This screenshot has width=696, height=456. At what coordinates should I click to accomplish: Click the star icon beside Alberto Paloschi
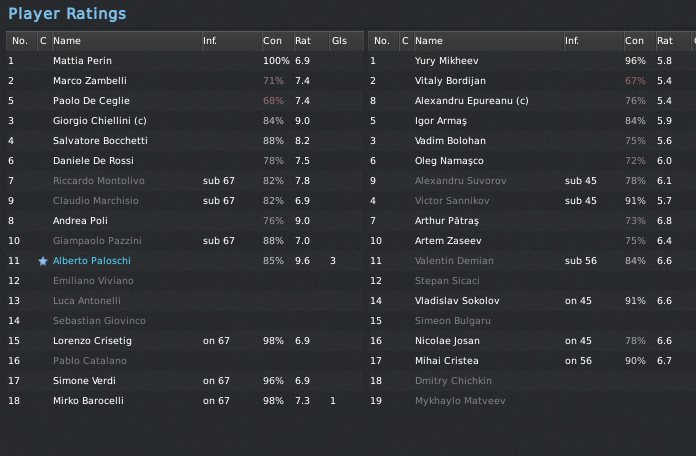click(x=43, y=261)
